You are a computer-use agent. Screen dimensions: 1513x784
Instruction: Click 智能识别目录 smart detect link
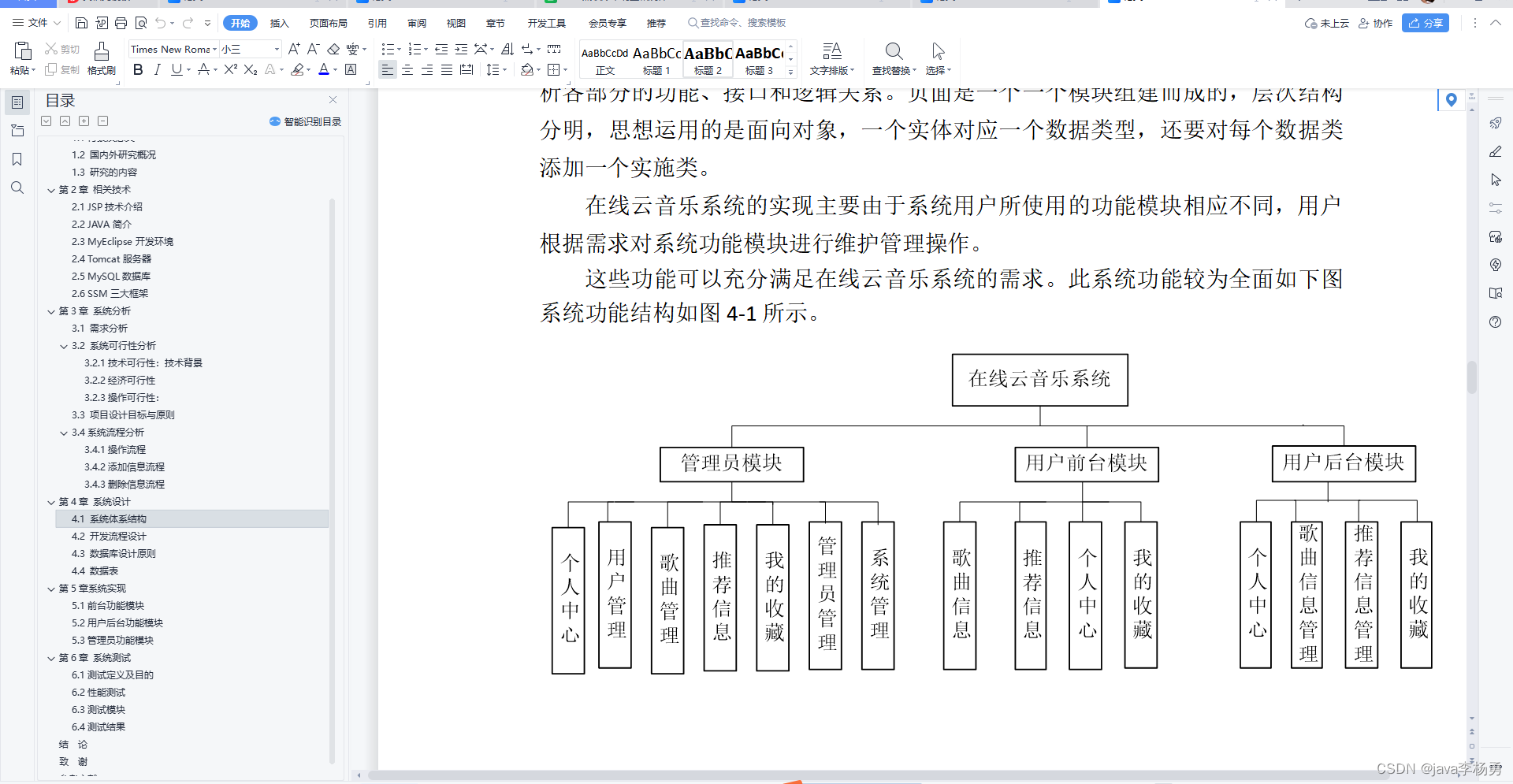click(x=306, y=121)
